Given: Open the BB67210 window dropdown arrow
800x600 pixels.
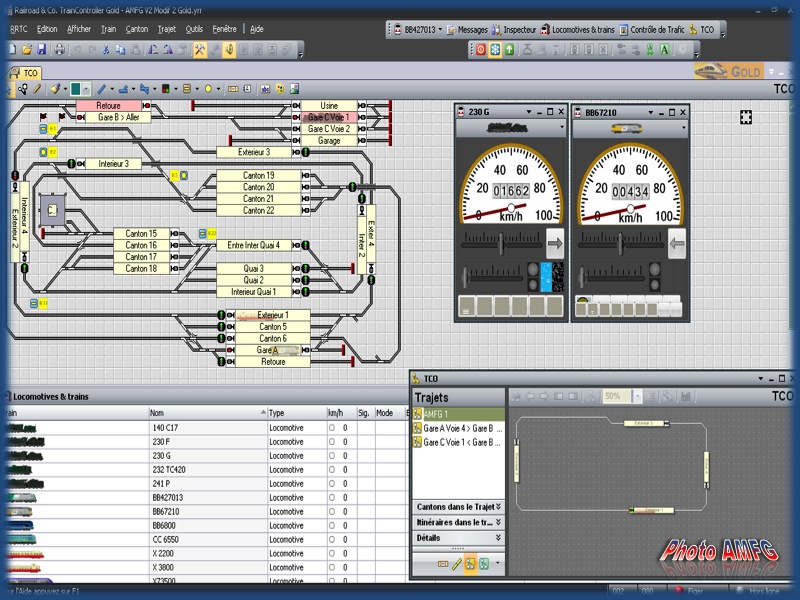Looking at the screenshot, I should (x=651, y=112).
